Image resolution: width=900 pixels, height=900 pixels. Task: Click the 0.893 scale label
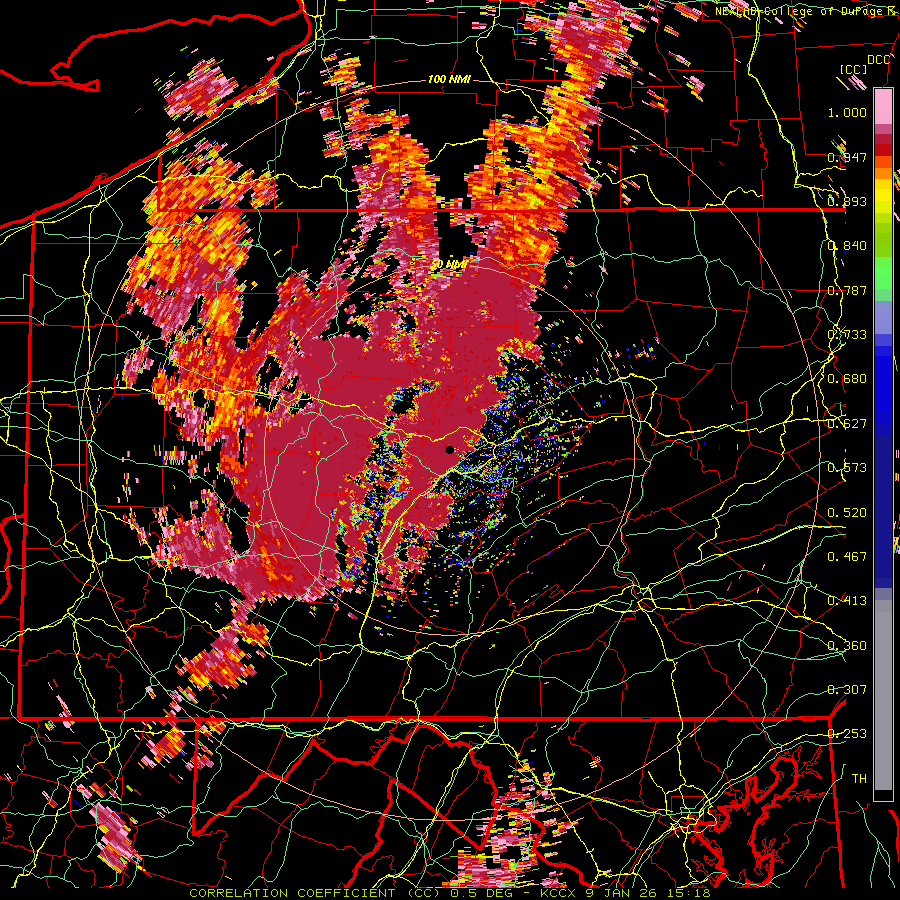tap(847, 201)
